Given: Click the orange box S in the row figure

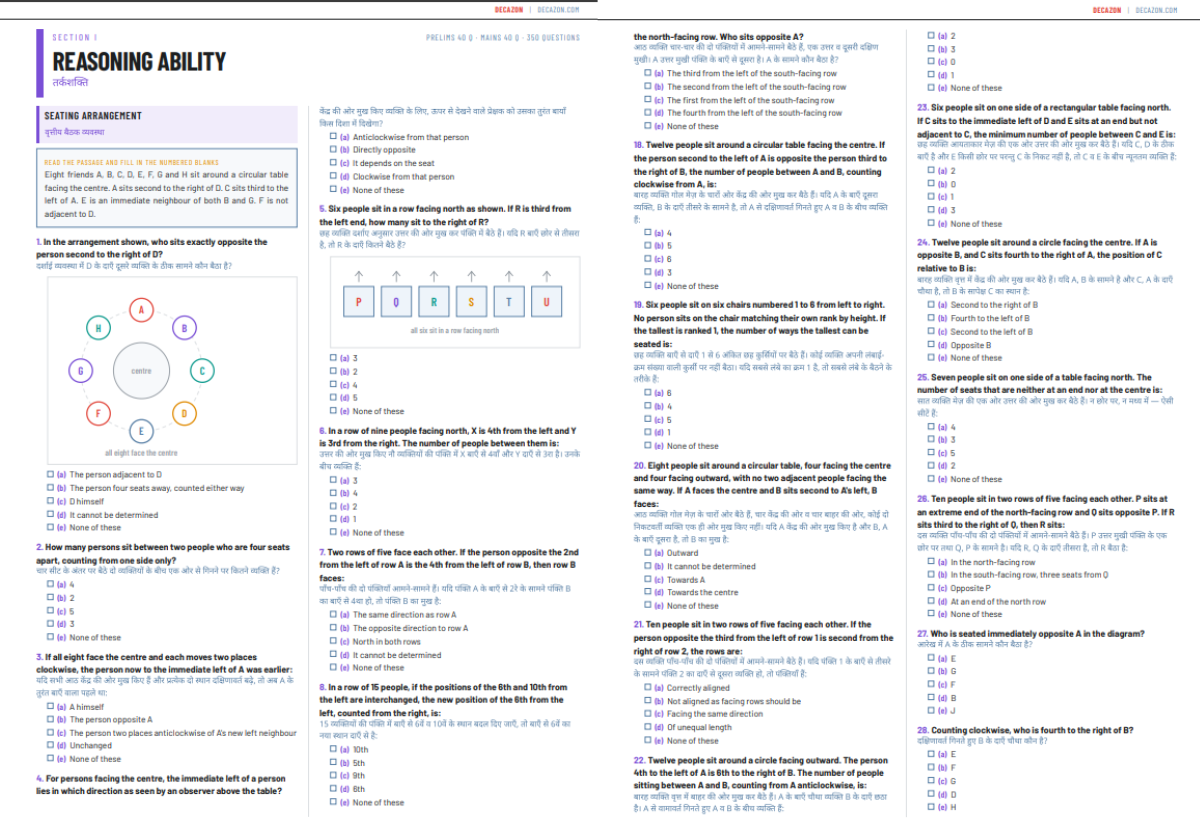Looking at the screenshot, I should 471,301.
